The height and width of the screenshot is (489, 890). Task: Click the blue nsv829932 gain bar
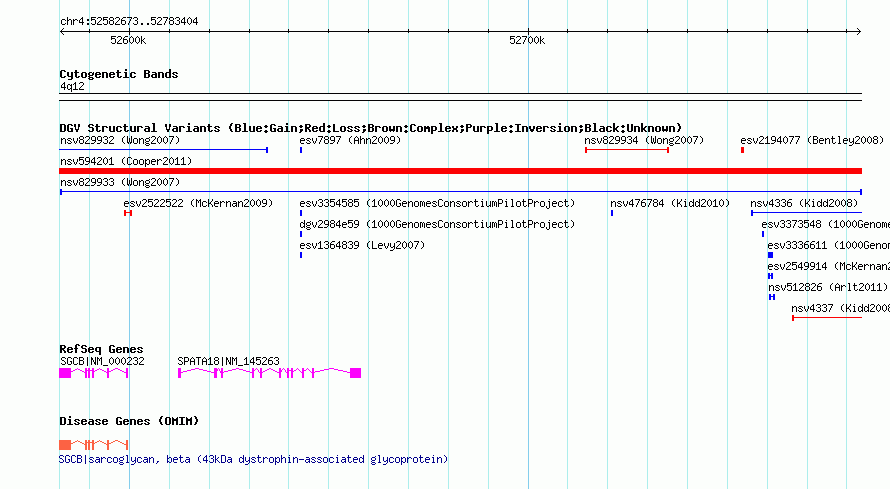(x=163, y=150)
